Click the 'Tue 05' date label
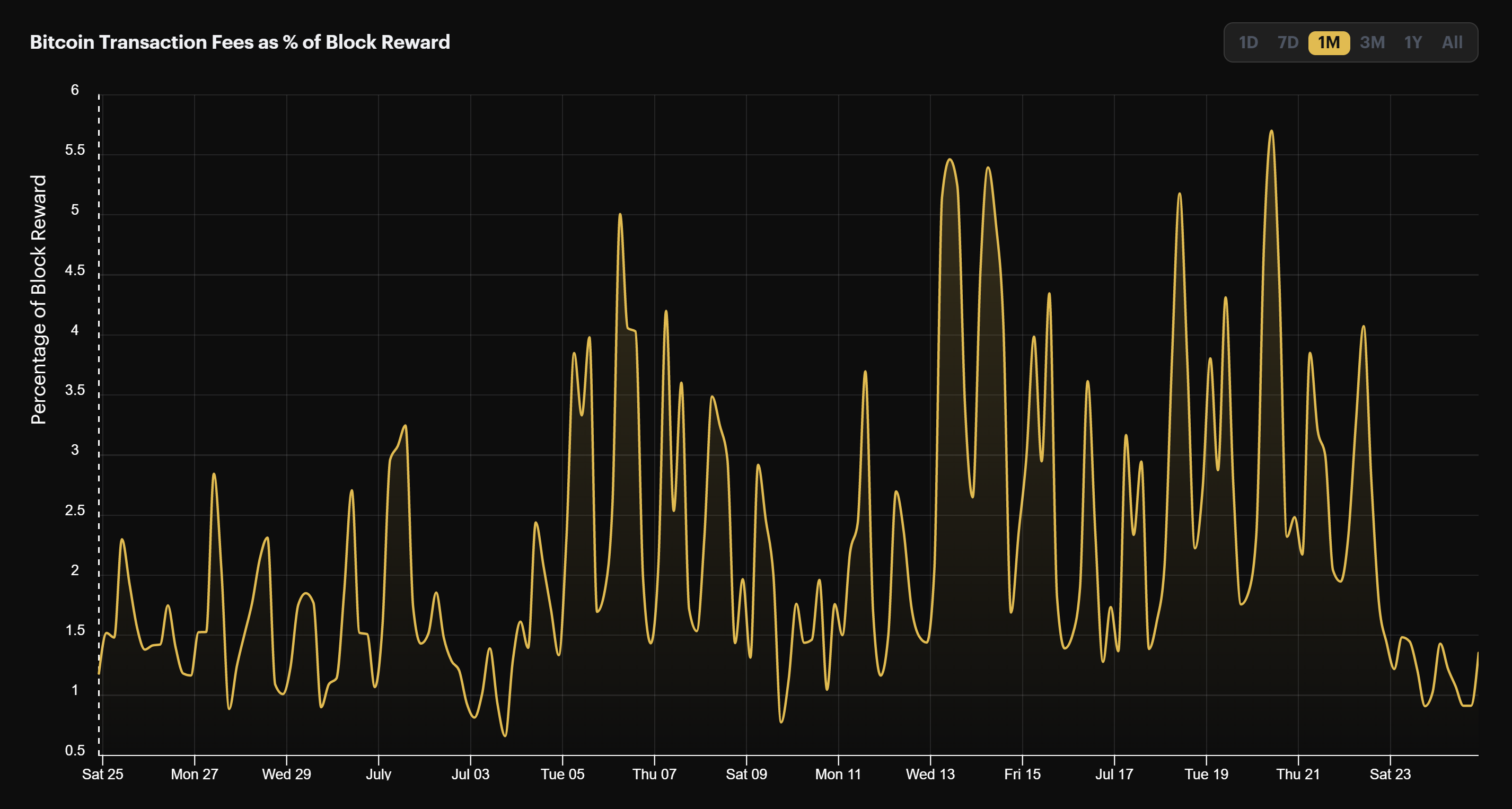The image size is (1512, 809). [x=562, y=774]
